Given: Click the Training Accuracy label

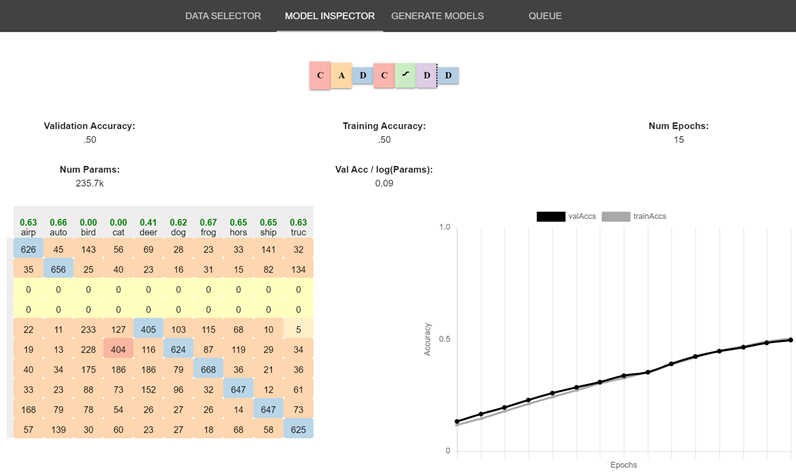Looking at the screenshot, I should (x=384, y=126).
